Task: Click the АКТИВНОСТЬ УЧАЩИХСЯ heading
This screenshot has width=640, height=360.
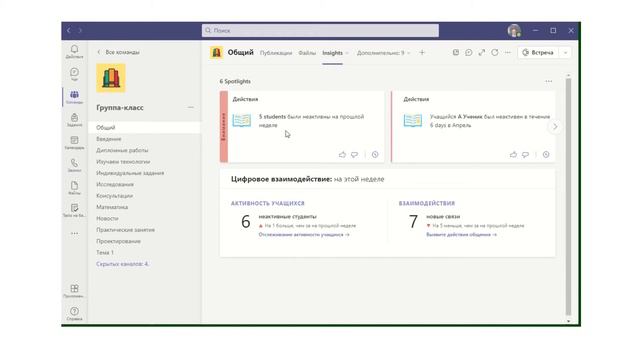Action: 268,203
